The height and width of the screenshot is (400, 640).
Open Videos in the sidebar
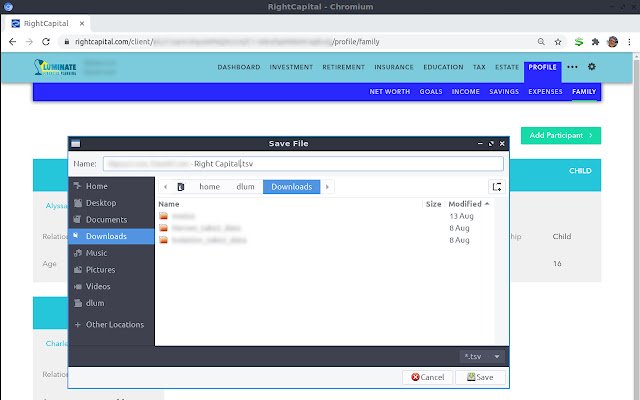pos(111,287)
